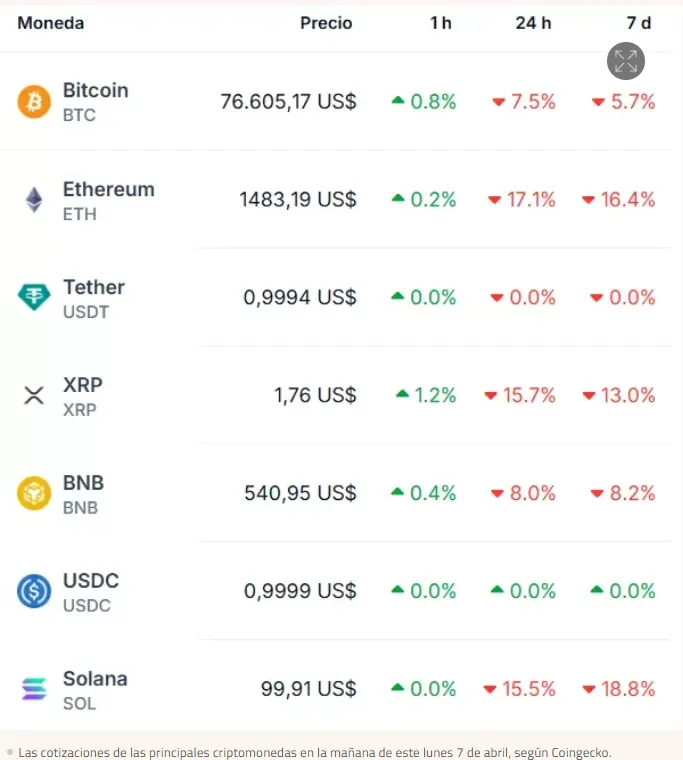
Task: Expand image with the fullscreen icon
Action: pyautogui.click(x=626, y=61)
